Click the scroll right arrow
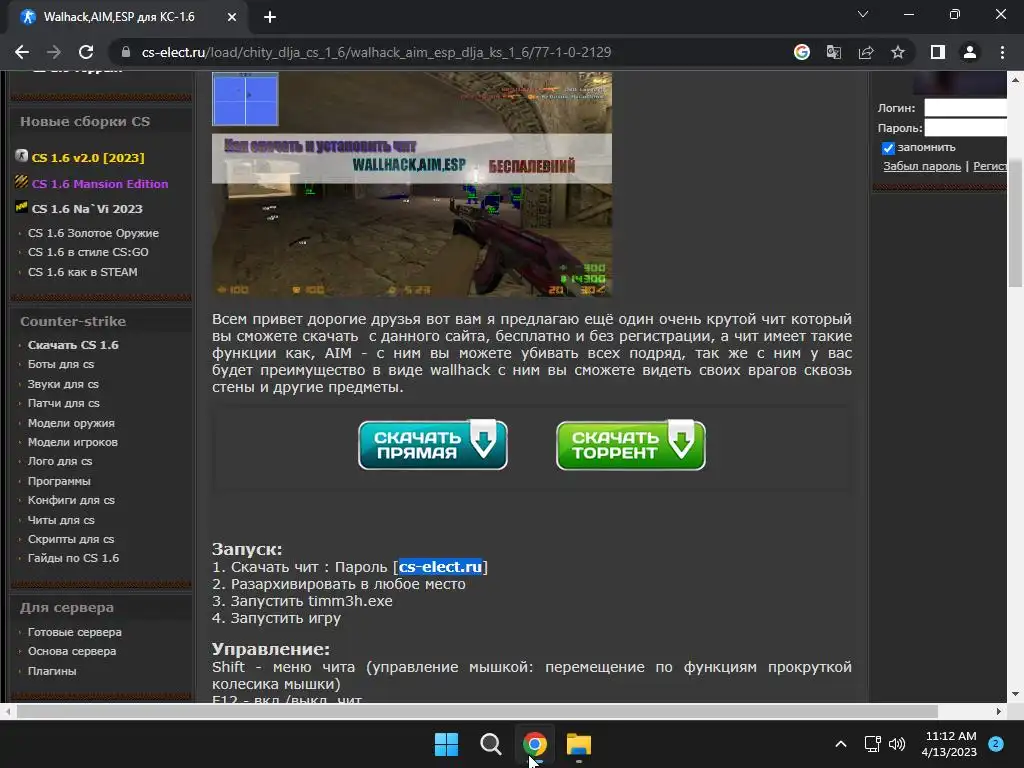This screenshot has width=1024, height=768. point(999,711)
